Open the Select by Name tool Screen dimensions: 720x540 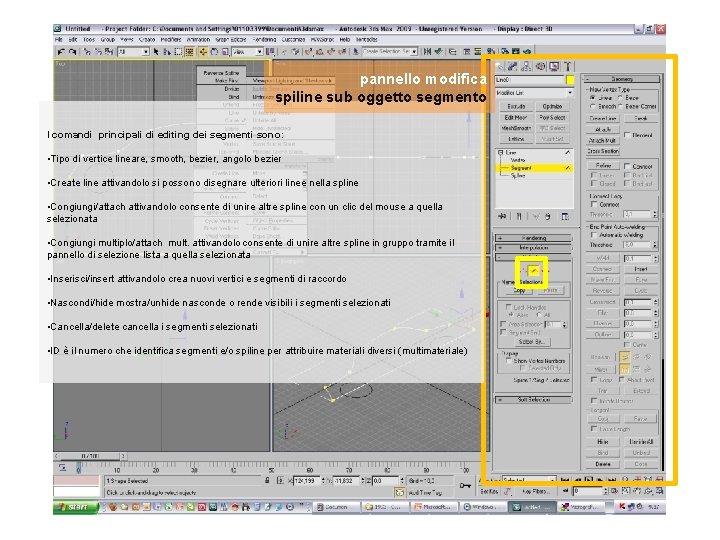(167, 52)
